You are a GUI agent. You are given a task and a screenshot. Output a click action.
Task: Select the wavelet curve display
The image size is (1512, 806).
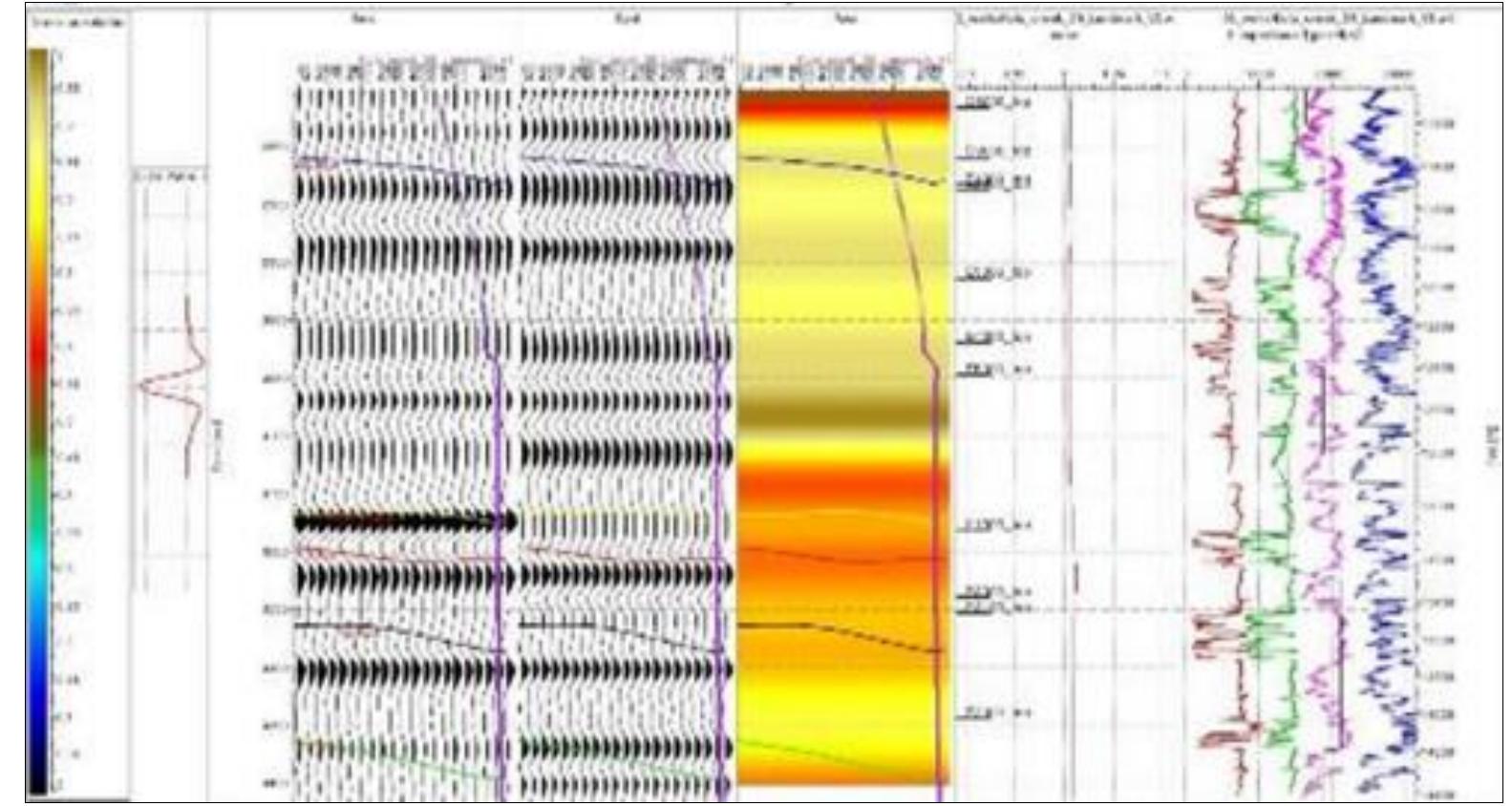coord(173,387)
